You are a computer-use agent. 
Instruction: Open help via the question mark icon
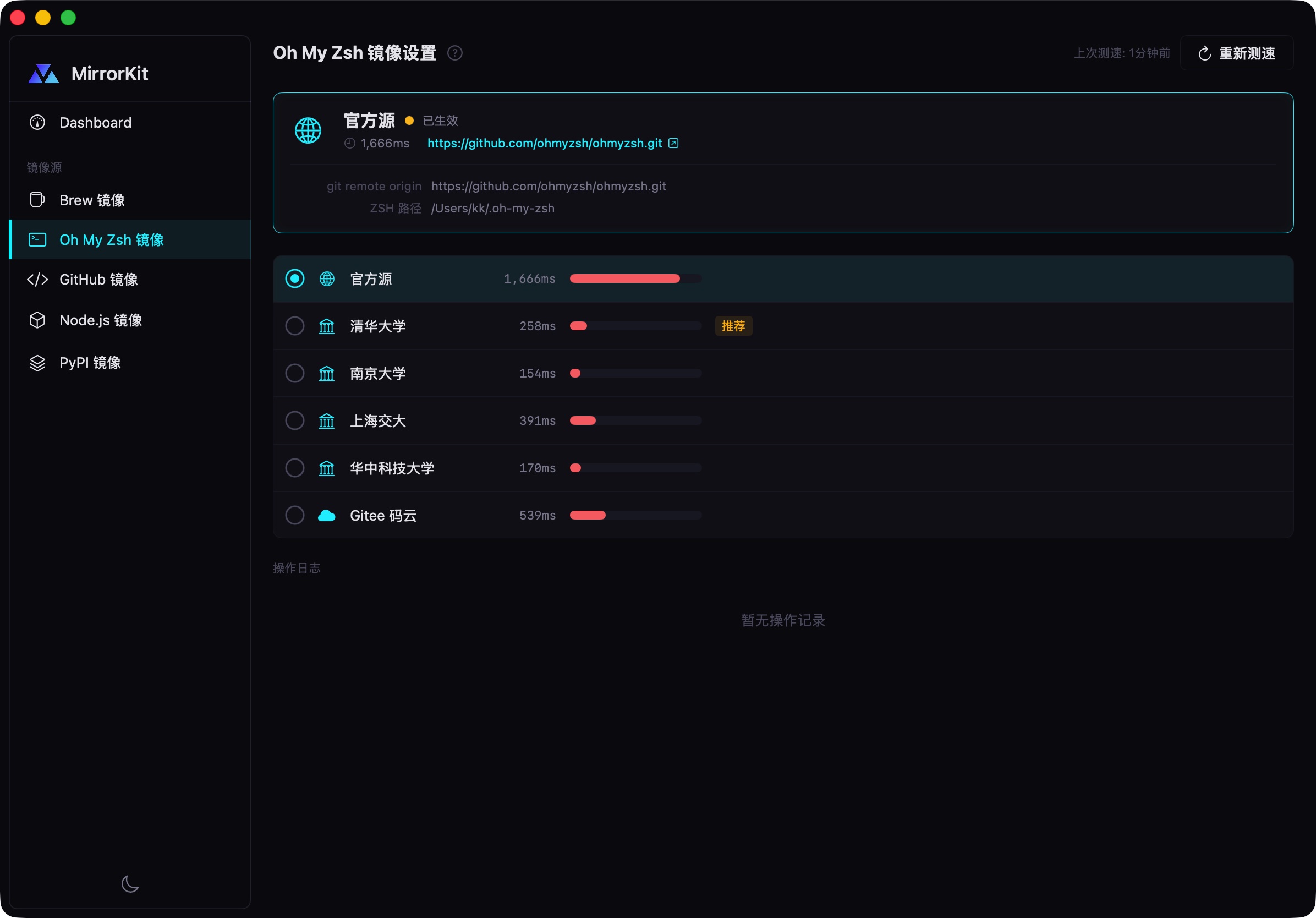point(455,53)
